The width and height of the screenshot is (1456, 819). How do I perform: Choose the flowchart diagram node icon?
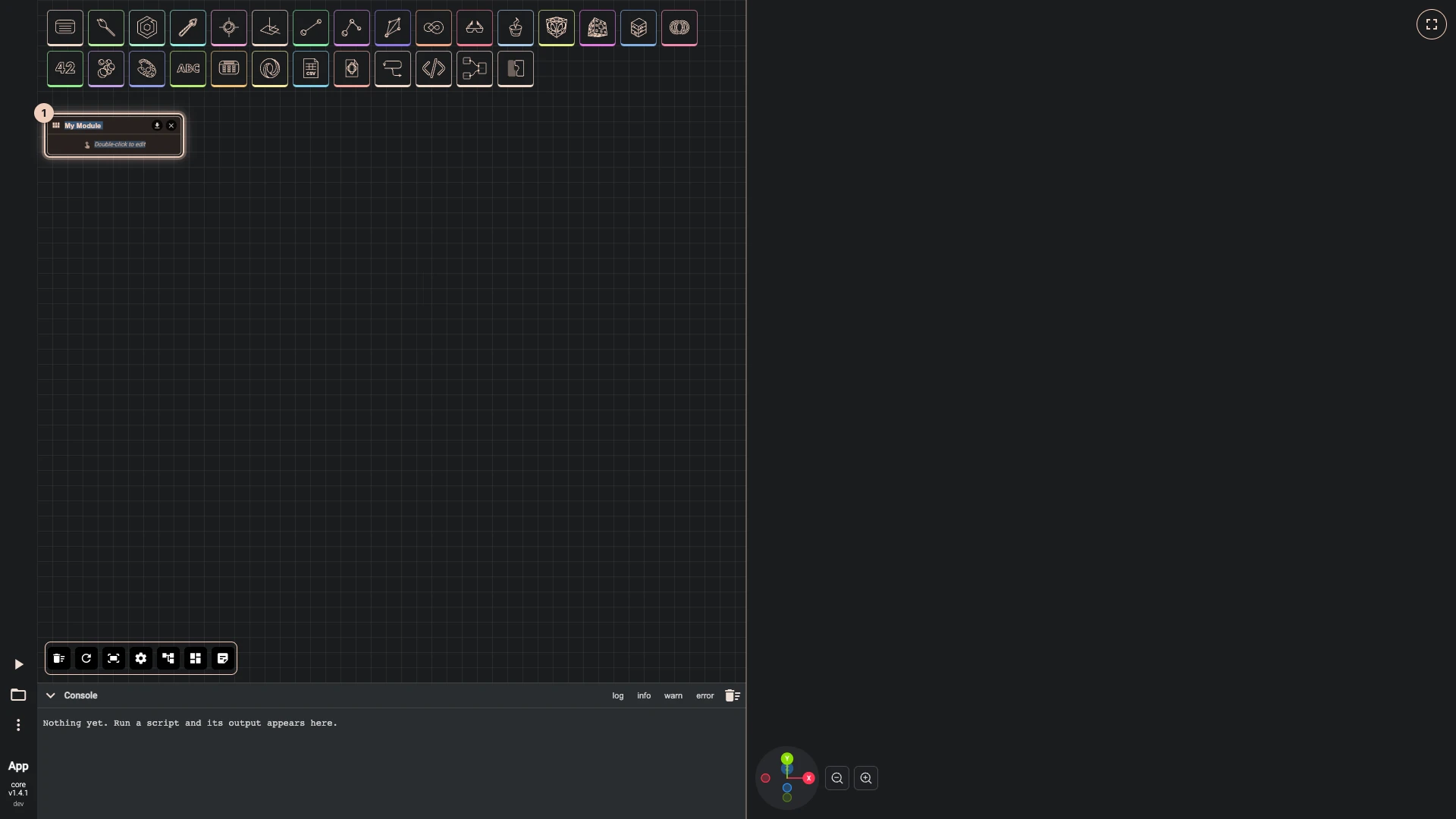click(x=475, y=69)
